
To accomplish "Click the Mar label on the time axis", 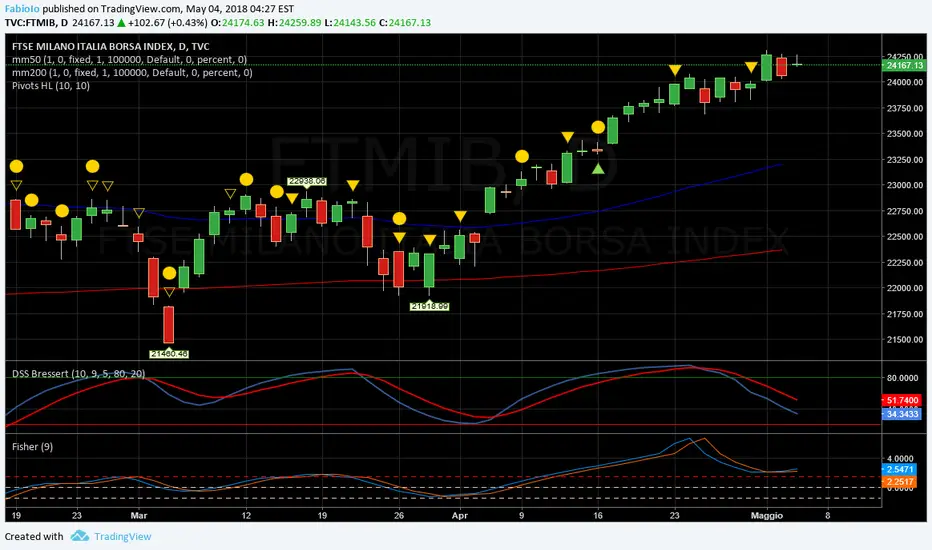I will [138, 516].
